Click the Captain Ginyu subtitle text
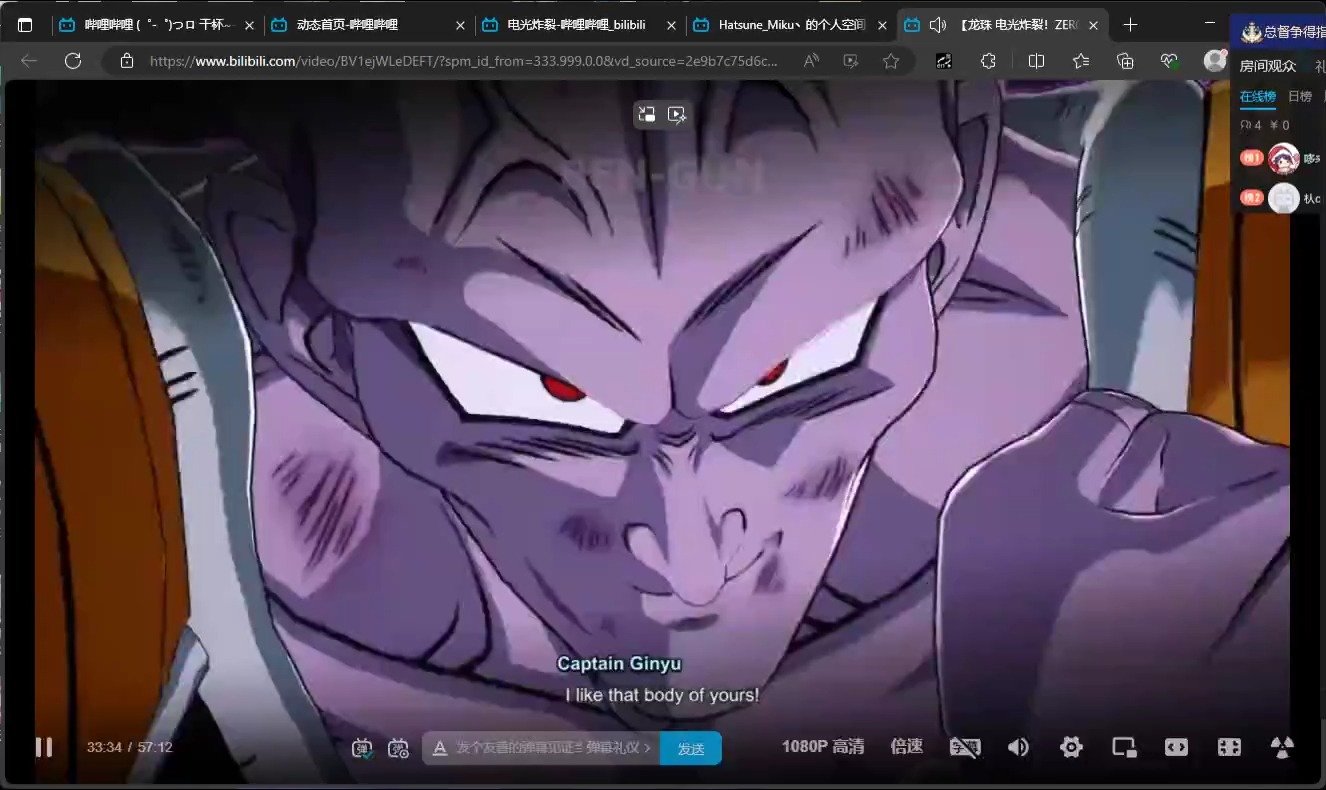1326x790 pixels. tap(619, 664)
